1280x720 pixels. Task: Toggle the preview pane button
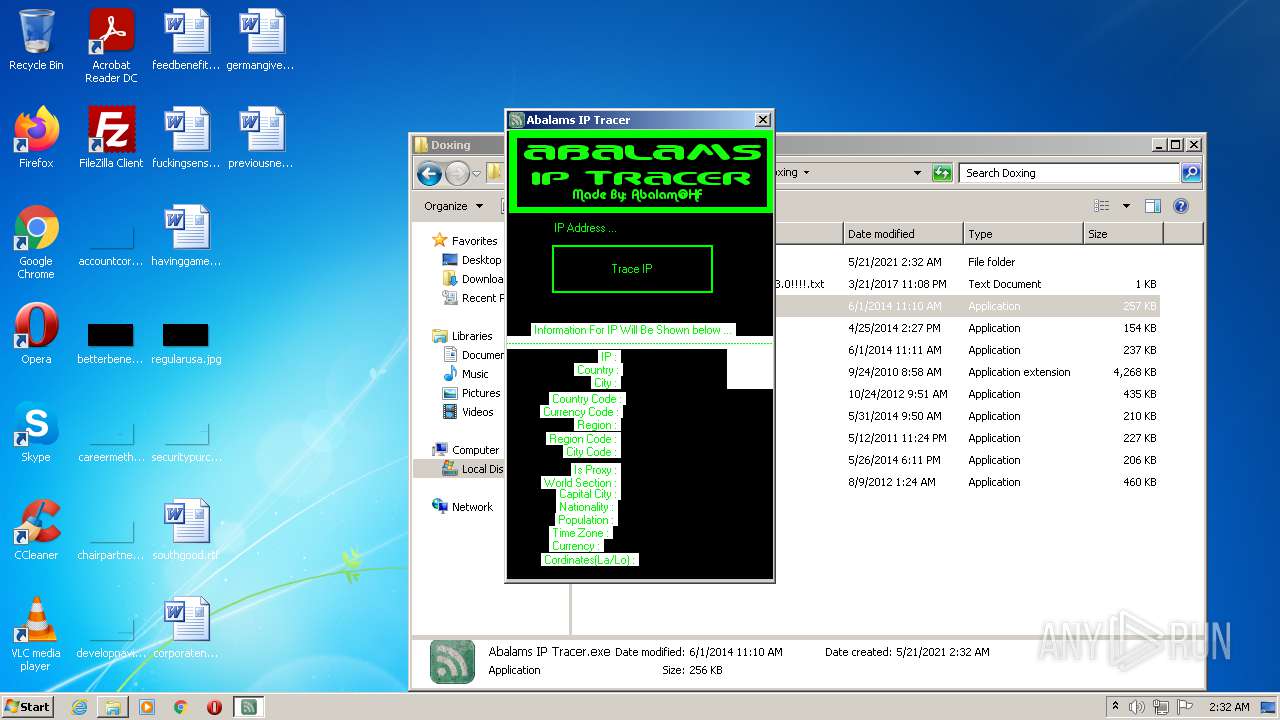tap(1153, 206)
